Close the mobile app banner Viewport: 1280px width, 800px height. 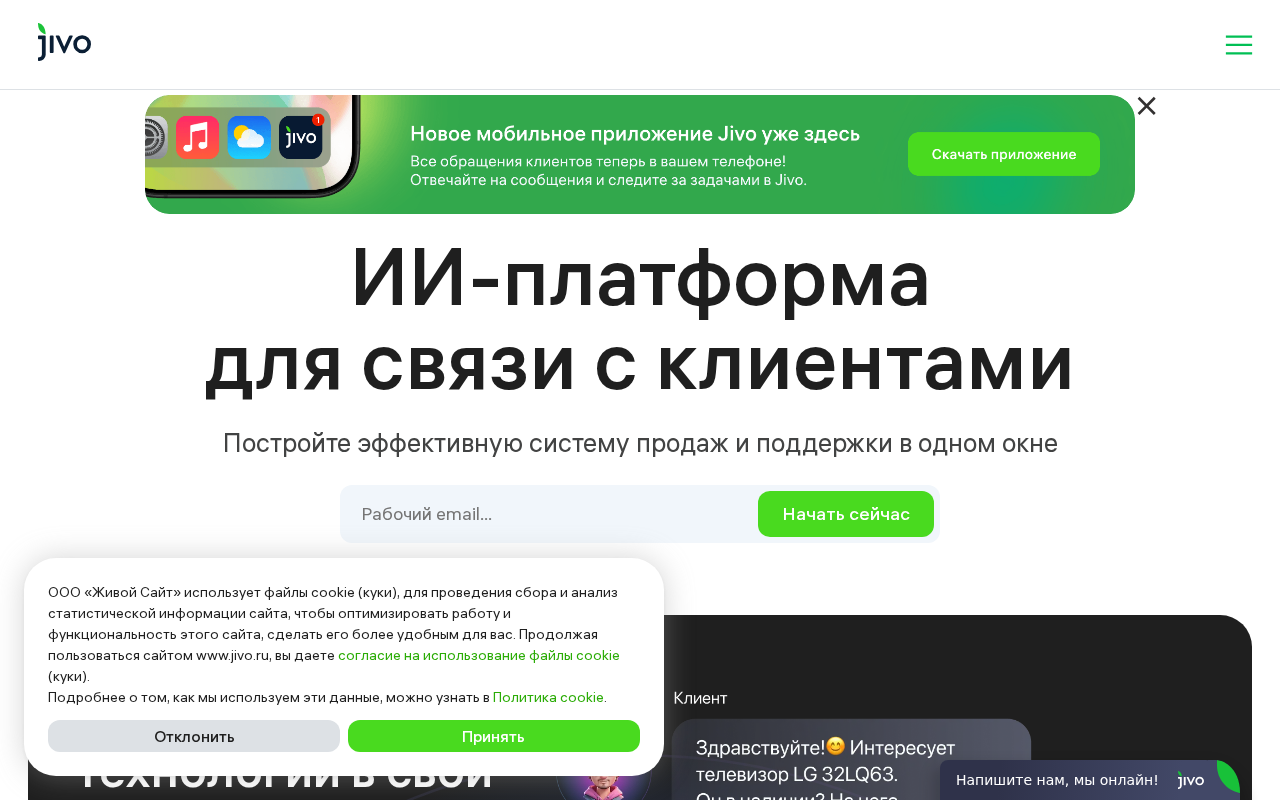[x=1146, y=106]
